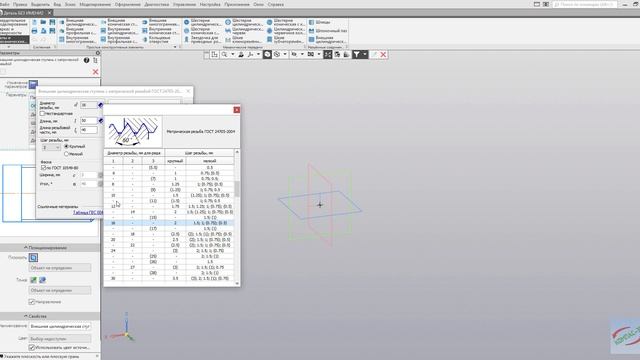Click the open folder icon in ribbon

pos(43,22)
